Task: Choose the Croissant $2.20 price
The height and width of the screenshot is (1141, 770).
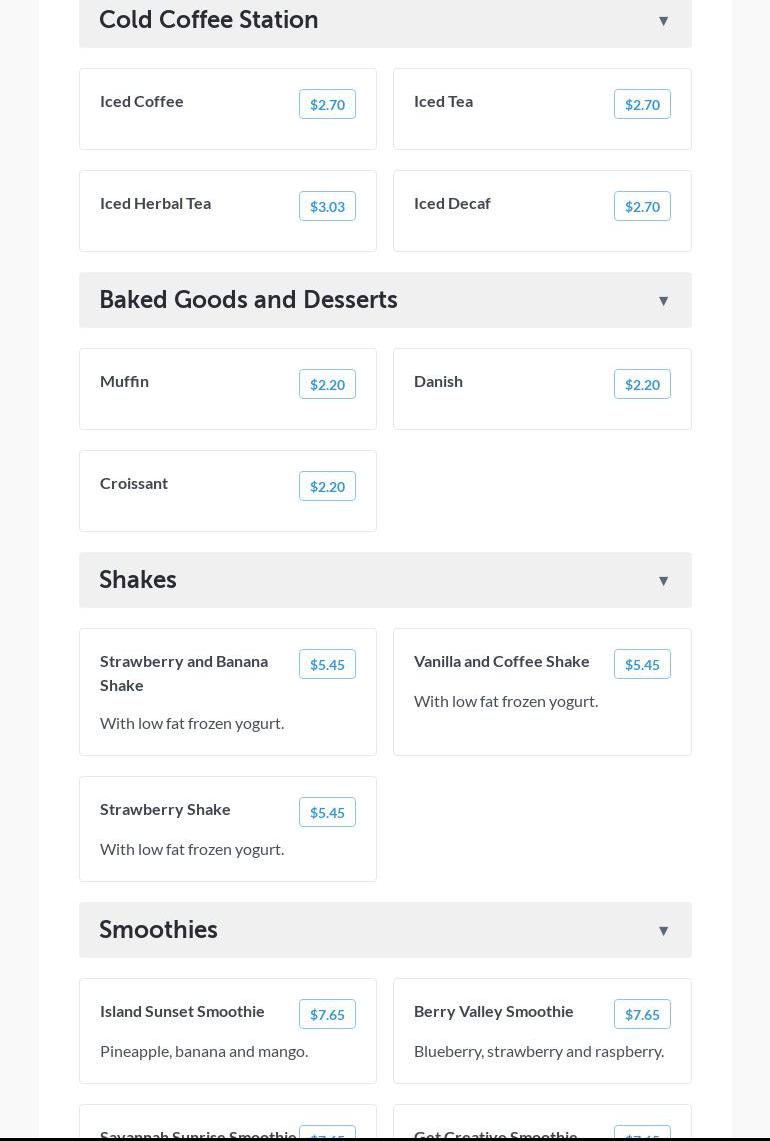Action: point(327,486)
